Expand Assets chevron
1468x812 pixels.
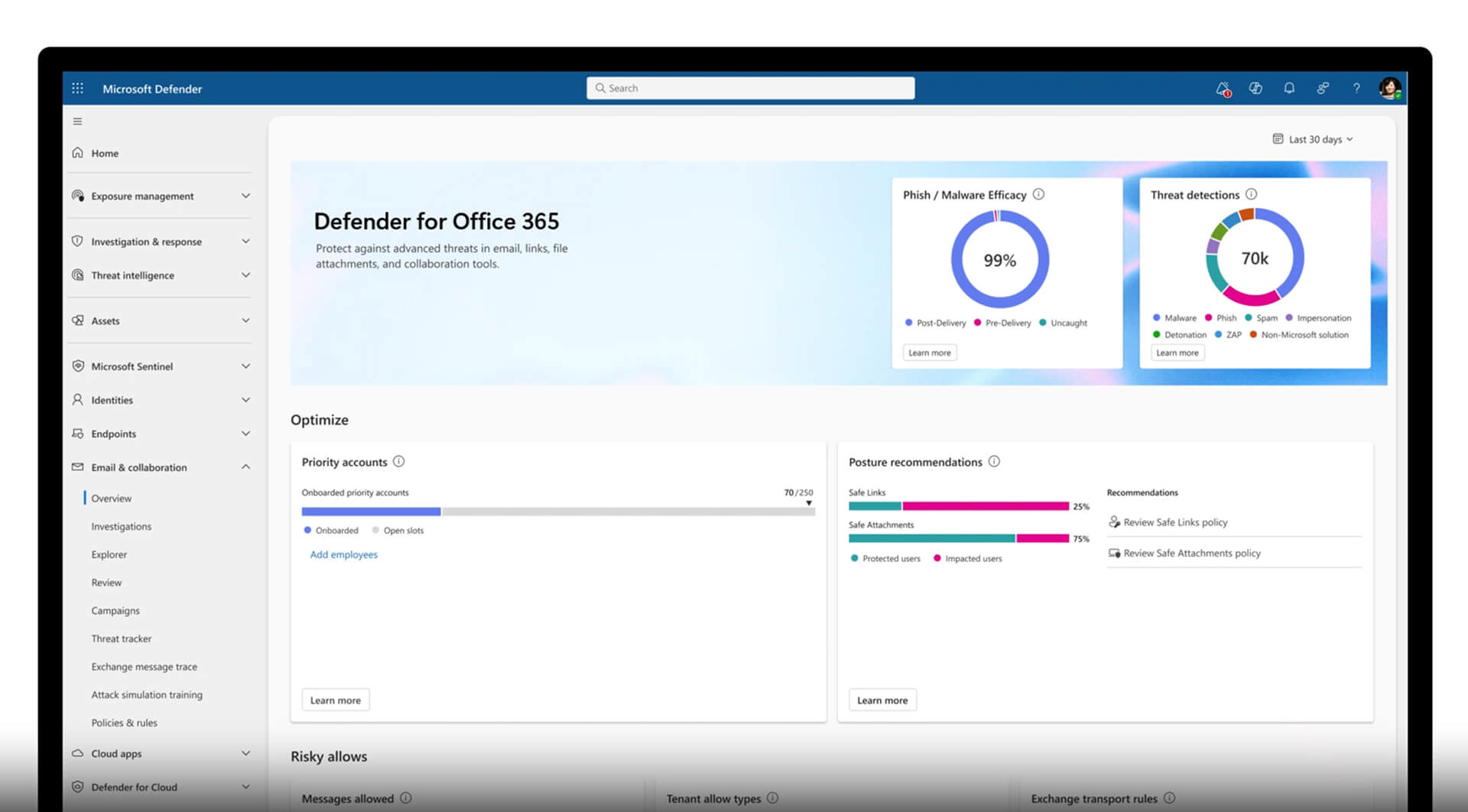tap(245, 320)
